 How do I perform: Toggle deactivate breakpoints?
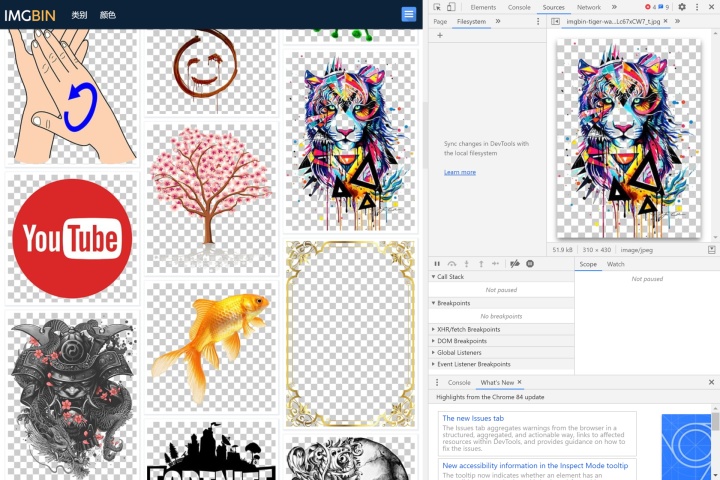coord(515,264)
